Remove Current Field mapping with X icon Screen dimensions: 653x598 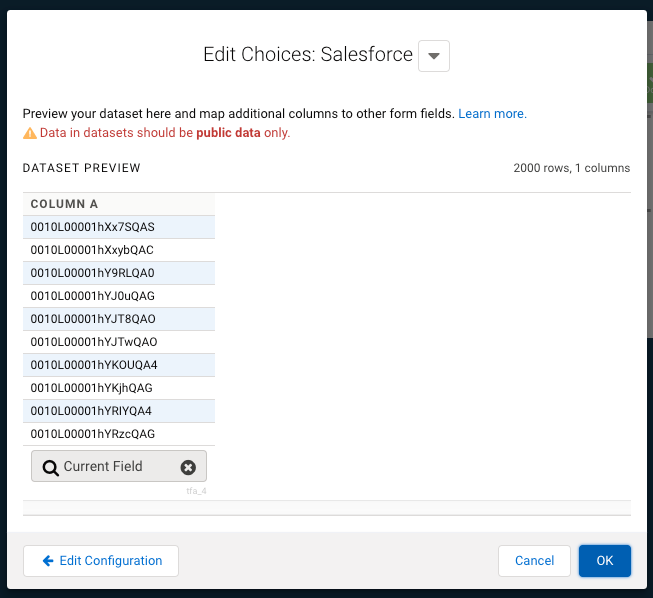click(x=188, y=467)
